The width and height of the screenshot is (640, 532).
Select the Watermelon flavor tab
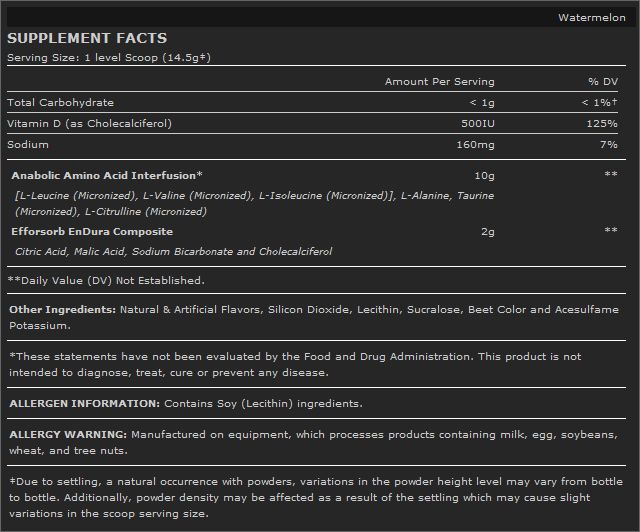(x=591, y=17)
